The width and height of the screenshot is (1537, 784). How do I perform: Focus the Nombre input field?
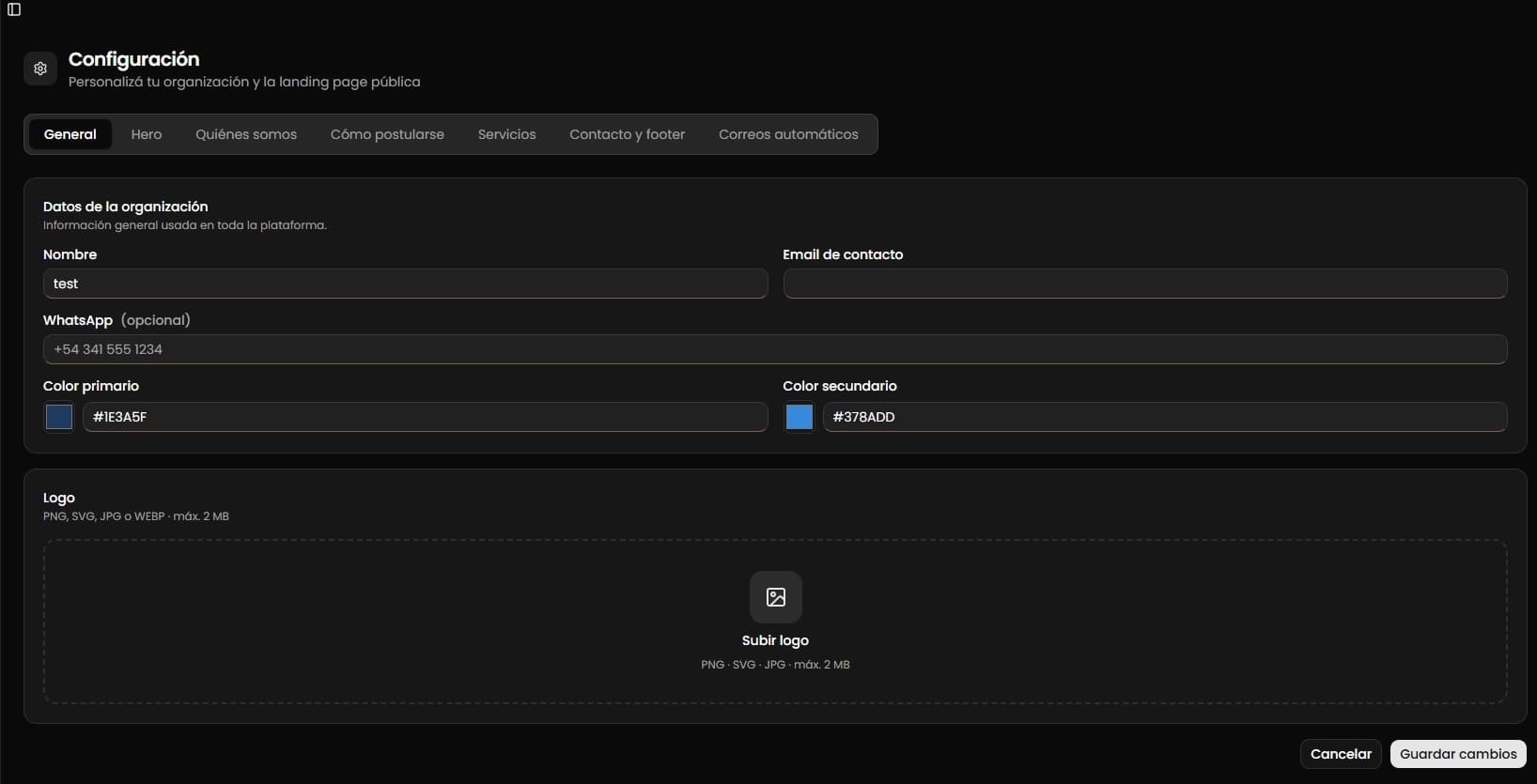point(406,284)
